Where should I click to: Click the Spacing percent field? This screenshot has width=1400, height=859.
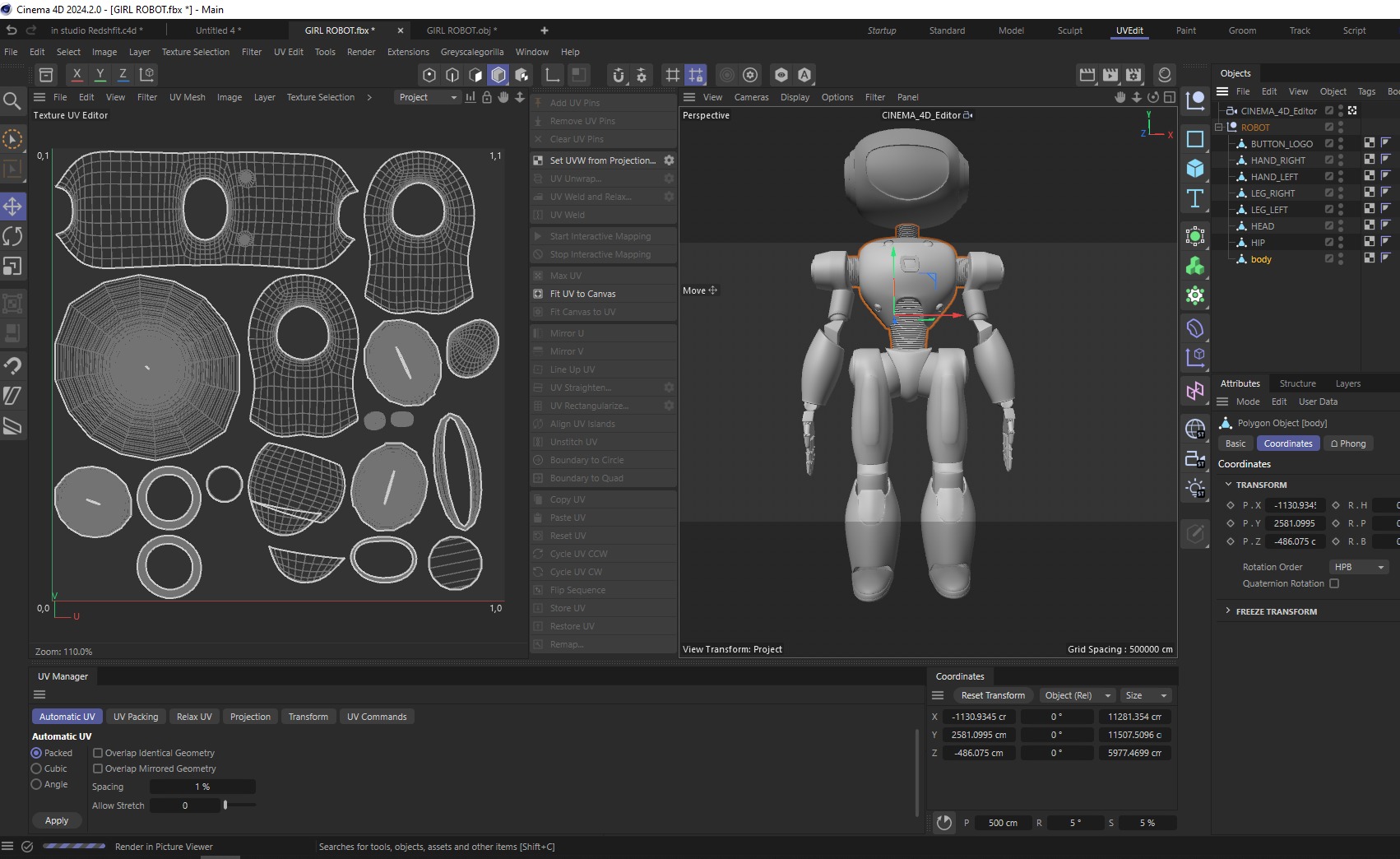pyautogui.click(x=202, y=787)
